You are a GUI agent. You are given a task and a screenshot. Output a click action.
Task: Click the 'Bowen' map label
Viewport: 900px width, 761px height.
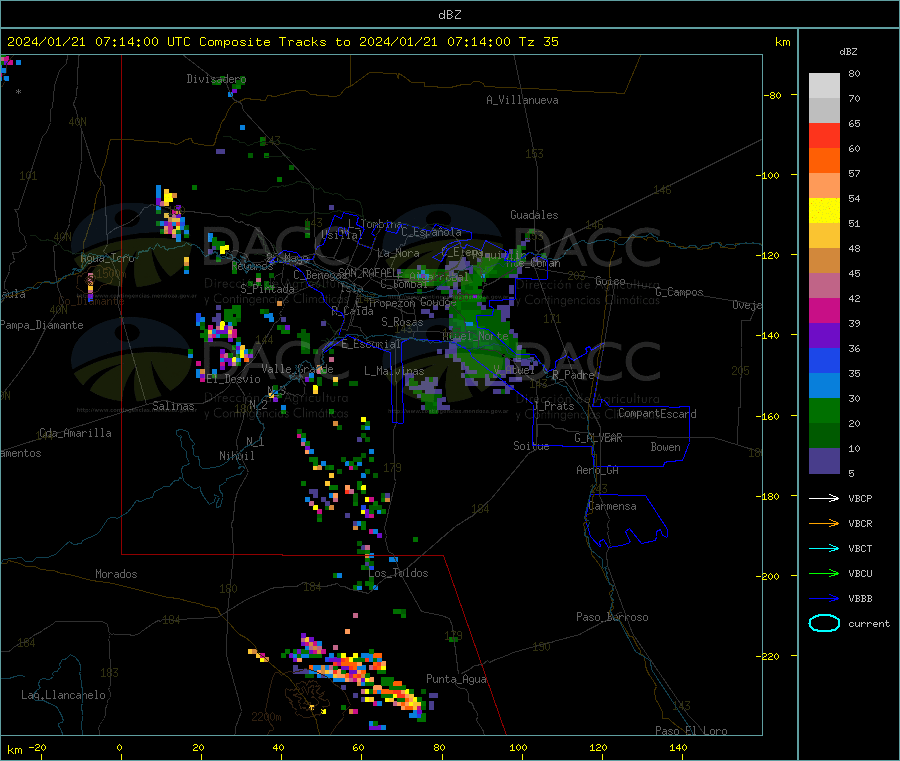tap(665, 447)
